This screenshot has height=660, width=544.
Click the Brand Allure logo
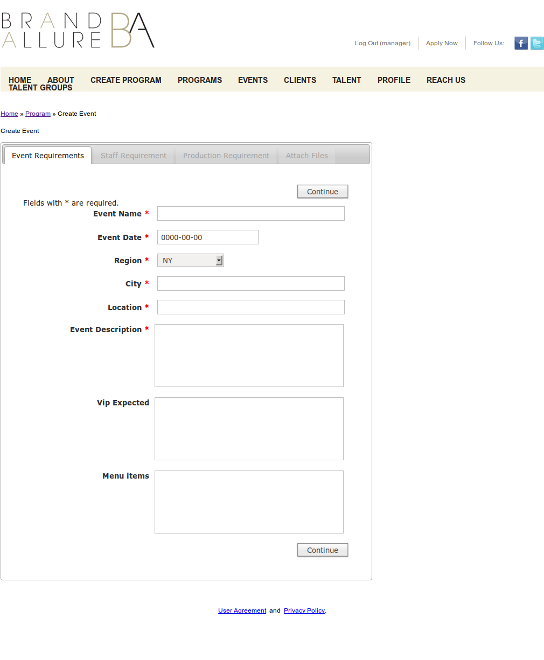tap(78, 30)
